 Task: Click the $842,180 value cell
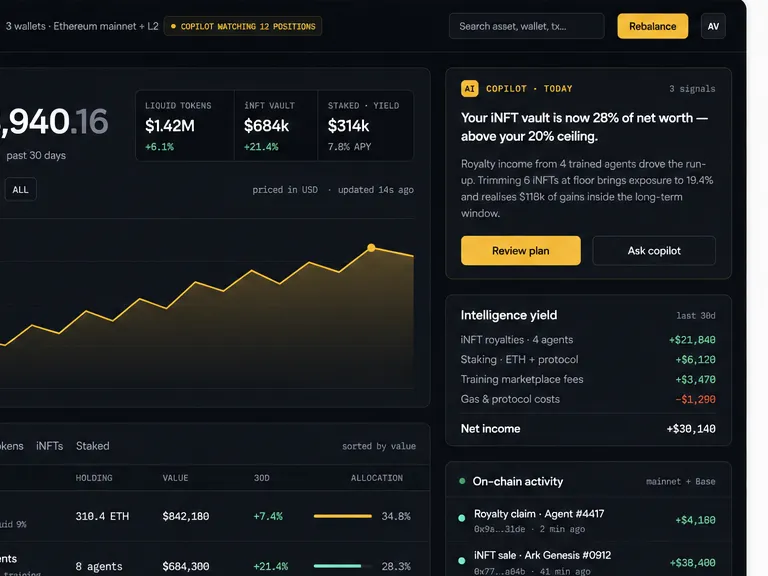pos(186,516)
